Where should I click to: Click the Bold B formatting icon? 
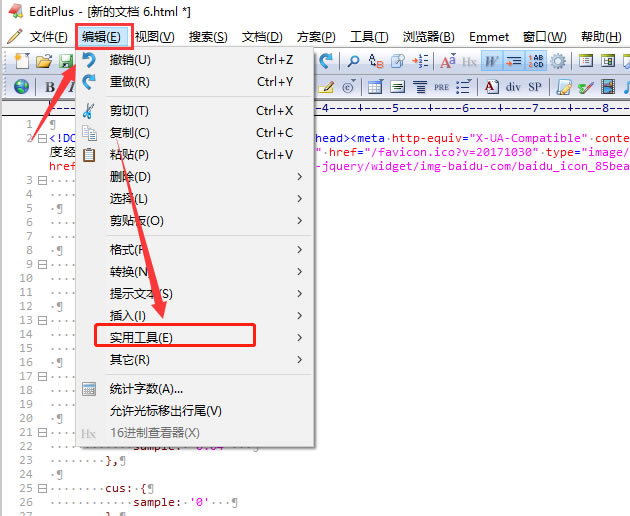(x=50, y=87)
